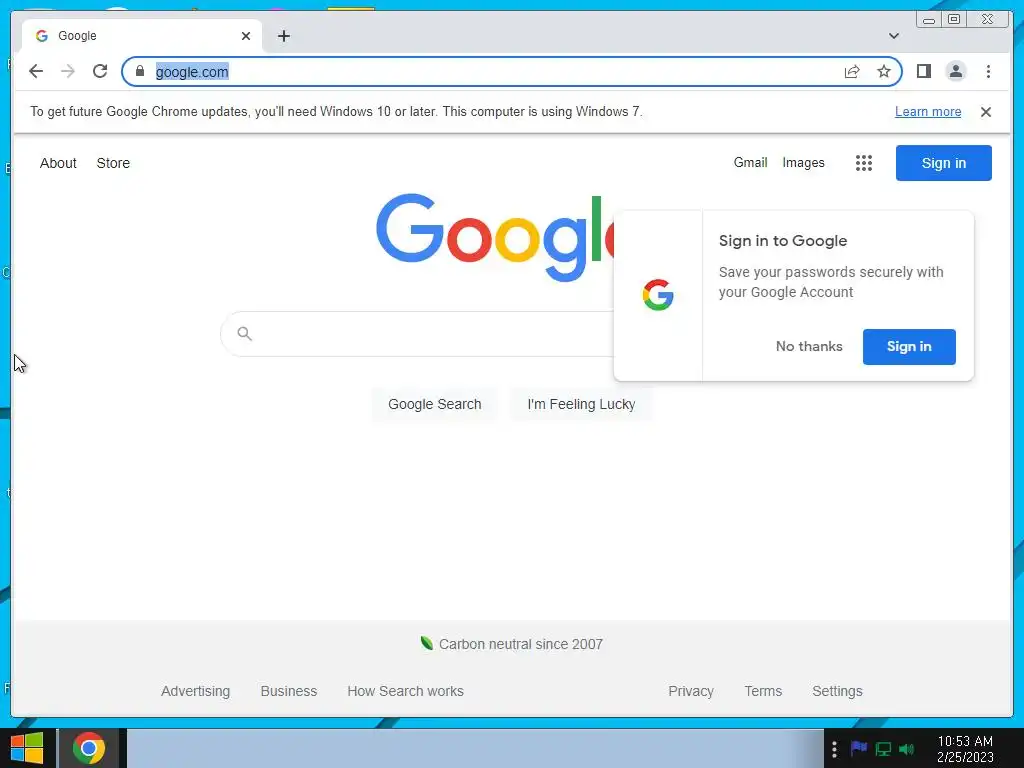Image resolution: width=1024 pixels, height=768 pixels.
Task: Open the About link
Action: 58,163
